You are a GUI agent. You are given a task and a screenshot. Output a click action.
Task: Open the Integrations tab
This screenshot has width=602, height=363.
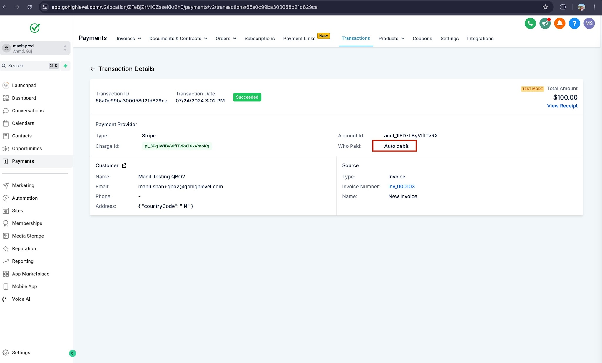pyautogui.click(x=480, y=38)
